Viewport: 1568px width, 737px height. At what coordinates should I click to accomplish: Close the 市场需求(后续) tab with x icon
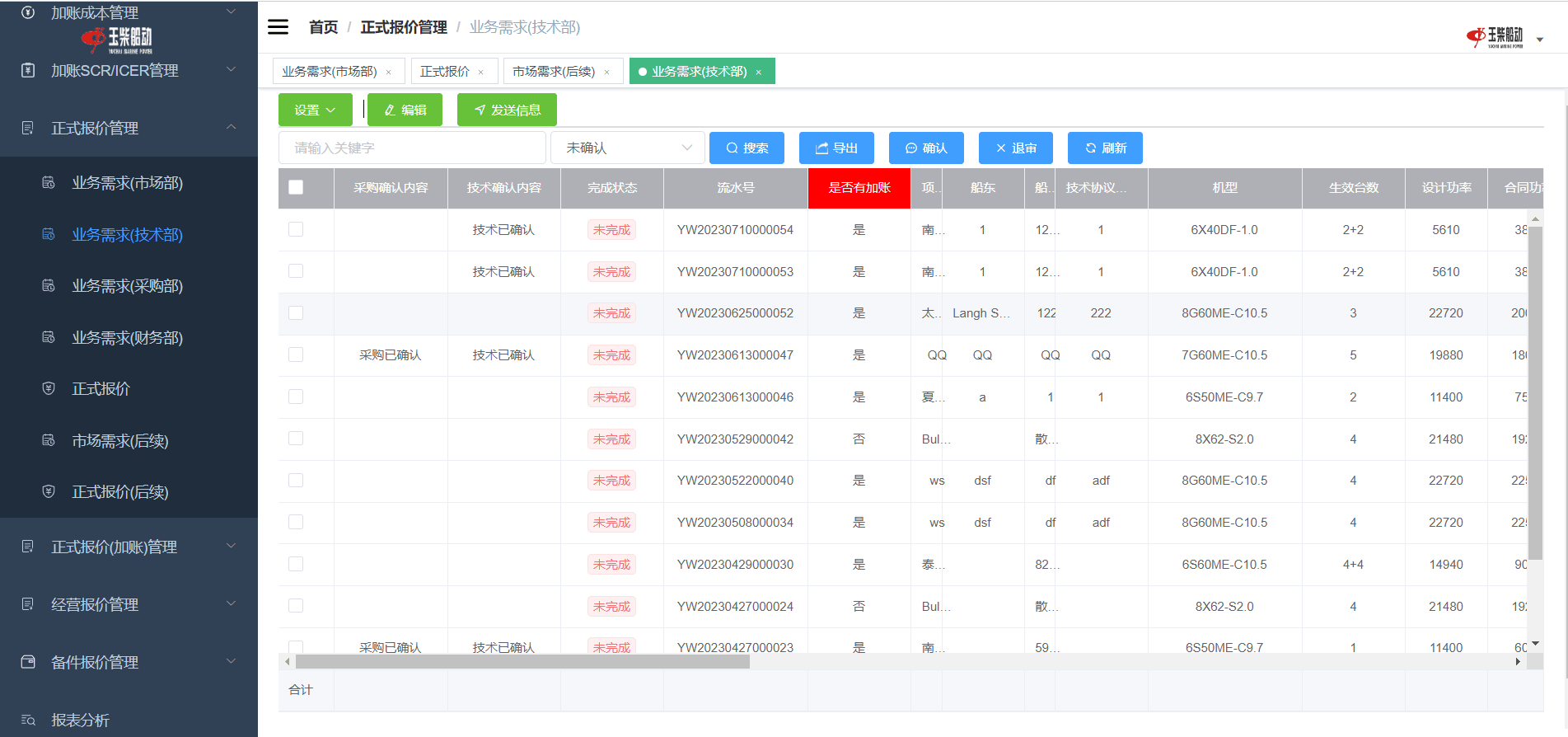tap(607, 73)
